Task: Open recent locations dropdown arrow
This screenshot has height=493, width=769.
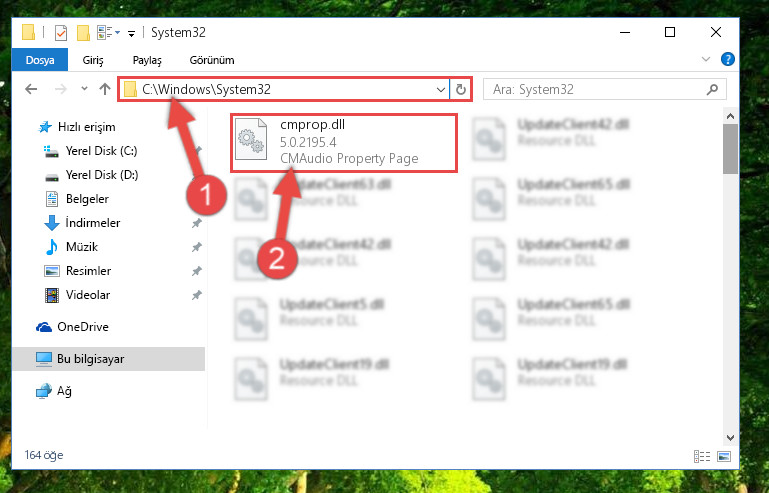Action: click(84, 89)
